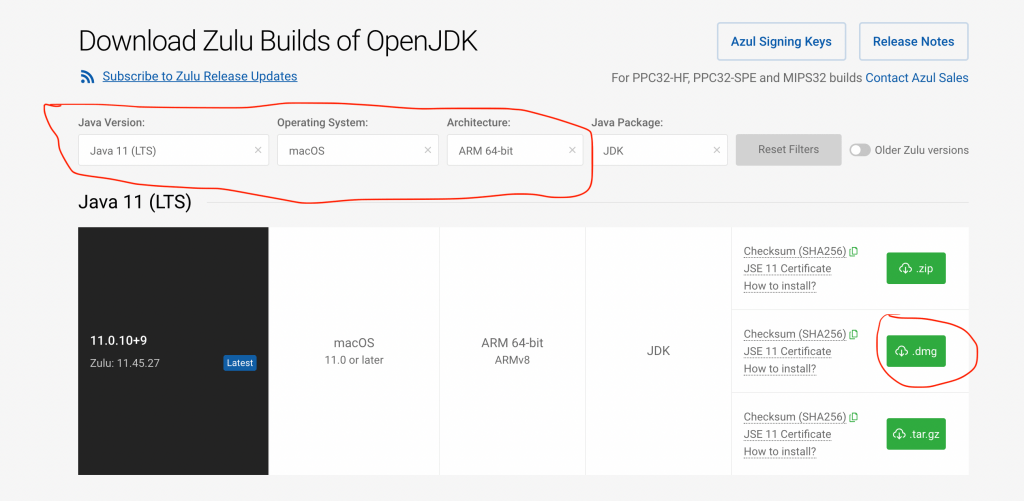Click Reset Filters button
1024x501 pixels.
point(788,150)
